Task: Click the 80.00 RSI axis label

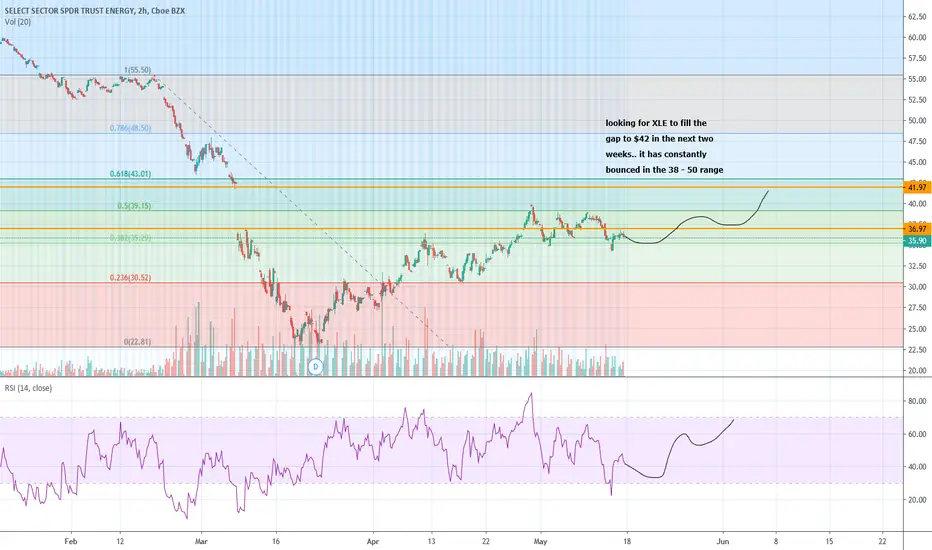Action: point(917,401)
